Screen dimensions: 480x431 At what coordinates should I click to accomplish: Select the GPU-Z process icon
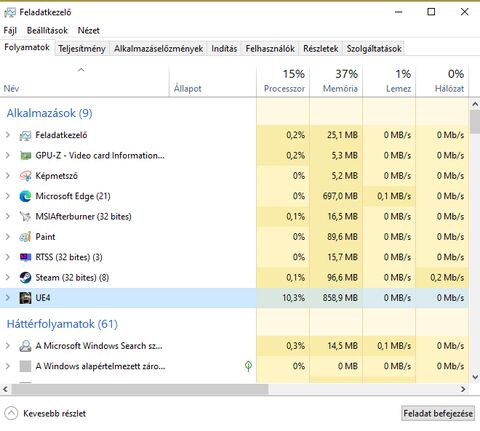(25, 156)
